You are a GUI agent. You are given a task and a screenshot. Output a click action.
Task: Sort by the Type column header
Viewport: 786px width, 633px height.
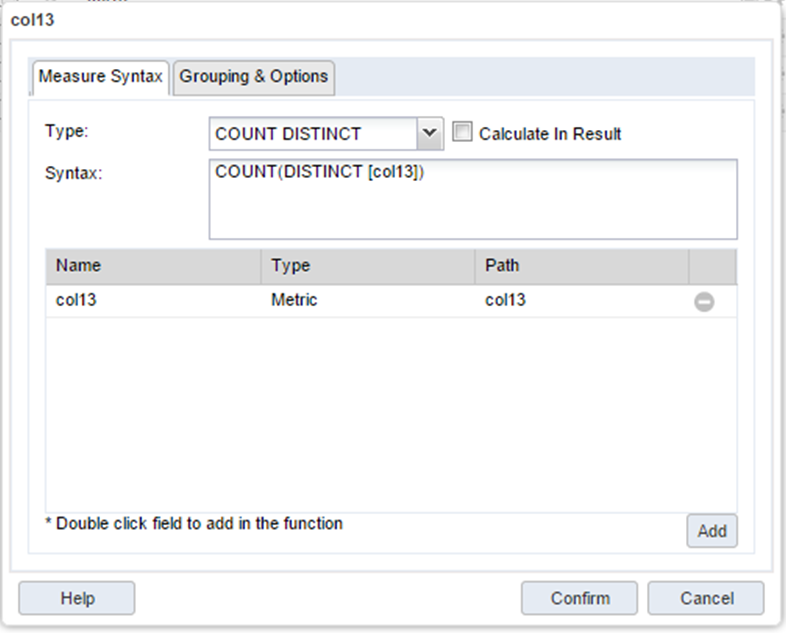click(367, 266)
